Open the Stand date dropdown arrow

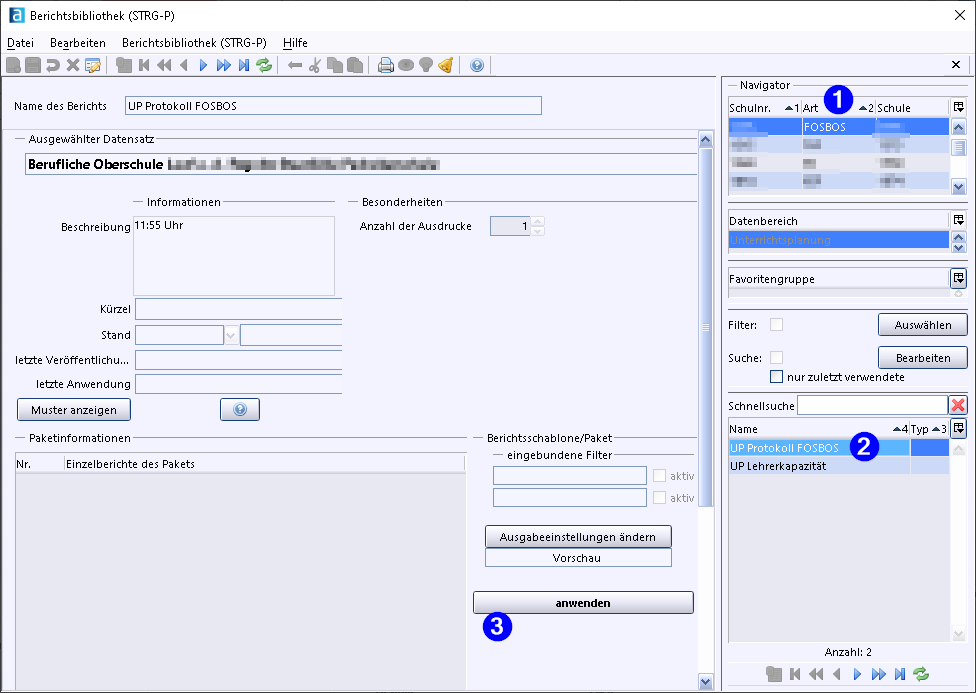click(231, 335)
